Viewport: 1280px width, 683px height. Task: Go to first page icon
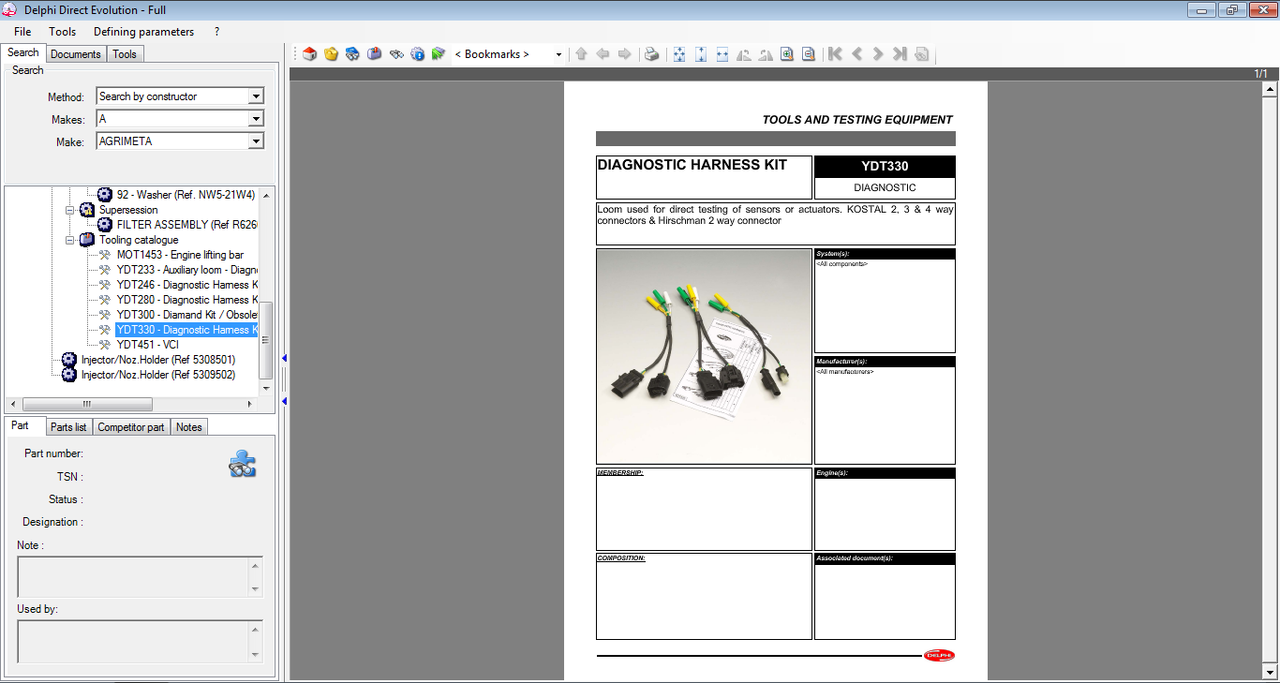[x=835, y=54]
